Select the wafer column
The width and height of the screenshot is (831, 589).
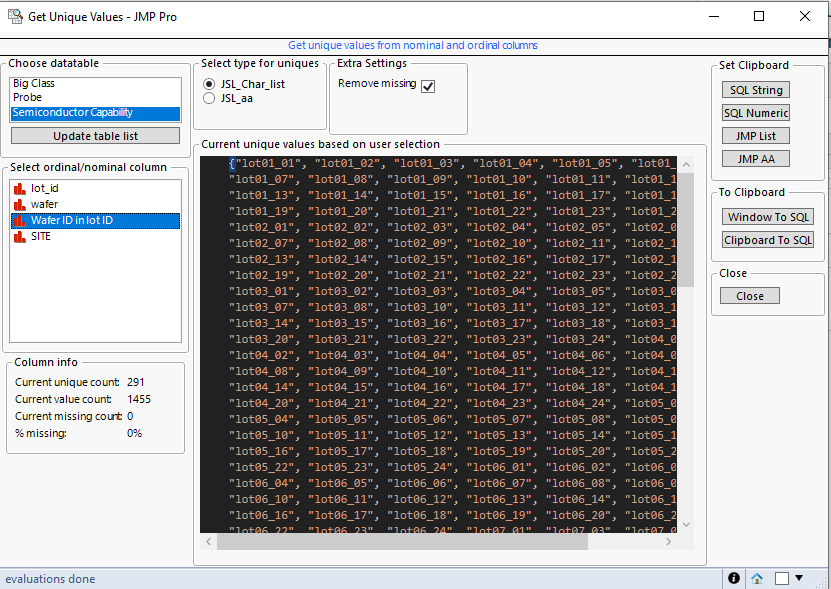point(95,205)
